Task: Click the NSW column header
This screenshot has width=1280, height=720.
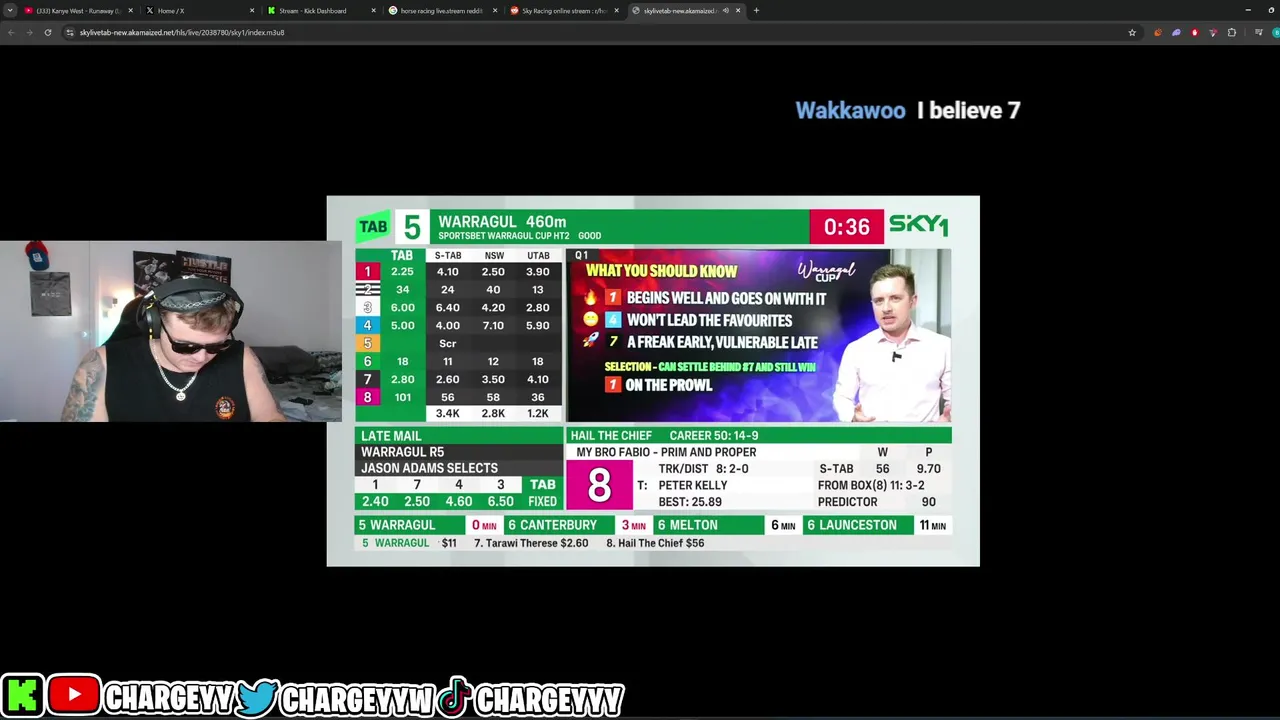Action: coord(494,255)
